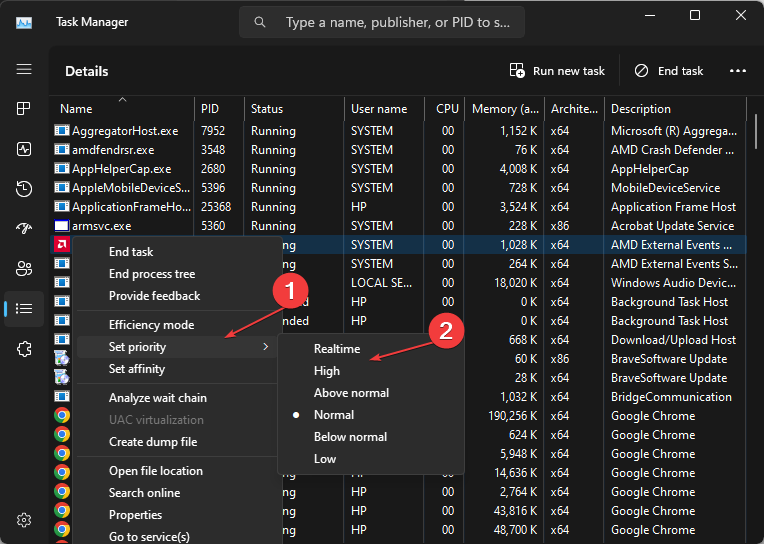Go to the Performance page icon
Viewport: 764px width, 544px height.
click(24, 149)
